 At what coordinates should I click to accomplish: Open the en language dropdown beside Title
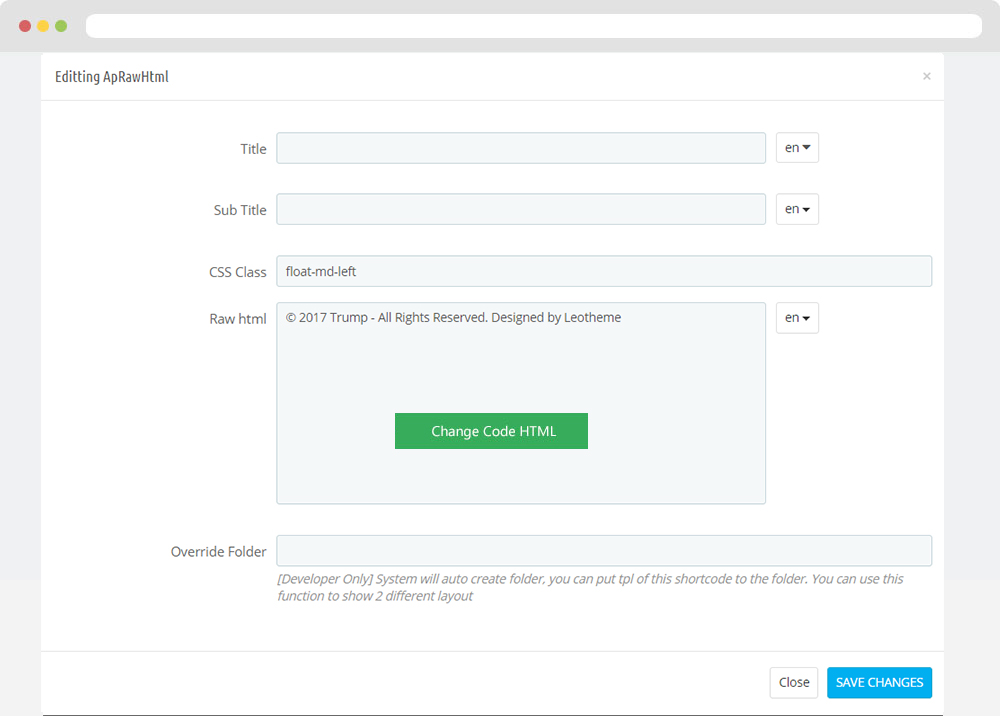pyautogui.click(x=797, y=148)
